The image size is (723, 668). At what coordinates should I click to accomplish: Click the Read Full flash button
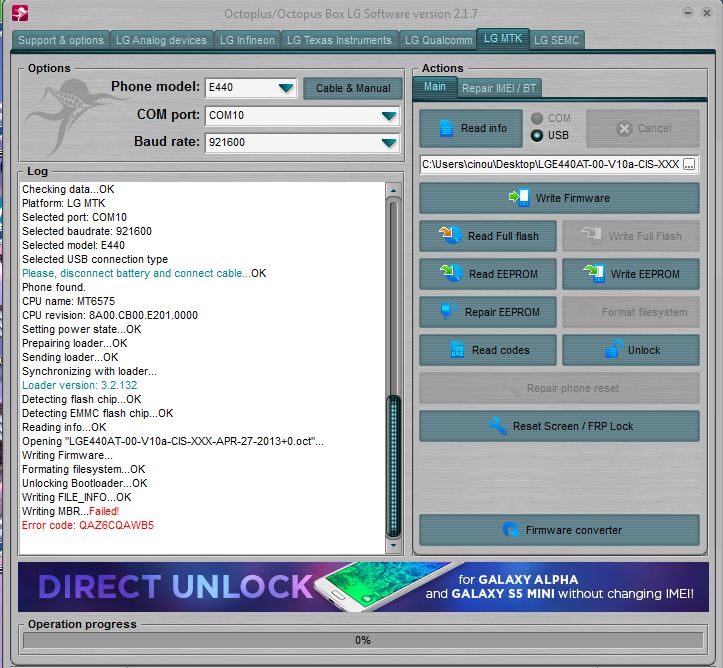click(488, 236)
